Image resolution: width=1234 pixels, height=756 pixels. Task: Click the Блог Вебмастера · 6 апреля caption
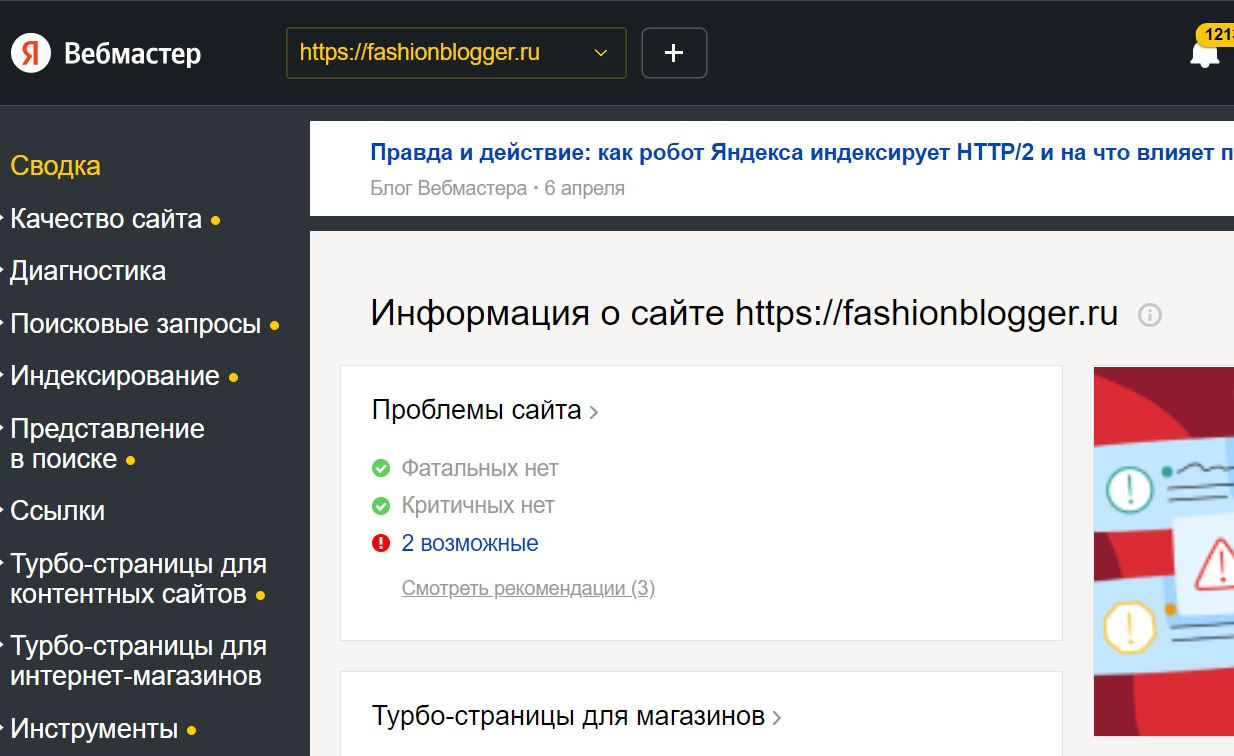coord(497,188)
